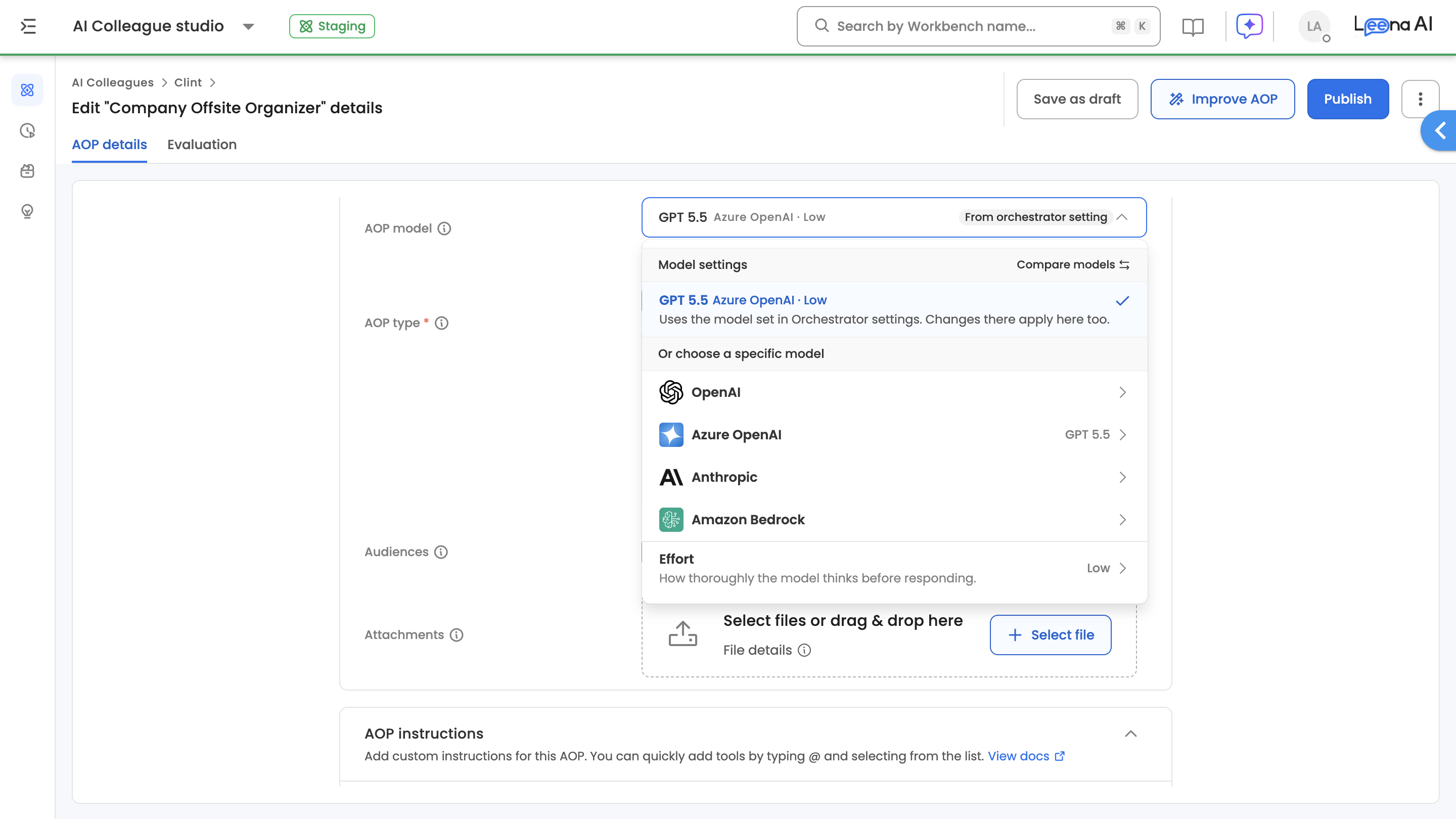Viewport: 1456px width, 819px height.
Task: Expand OpenAI model list
Action: click(x=894, y=392)
